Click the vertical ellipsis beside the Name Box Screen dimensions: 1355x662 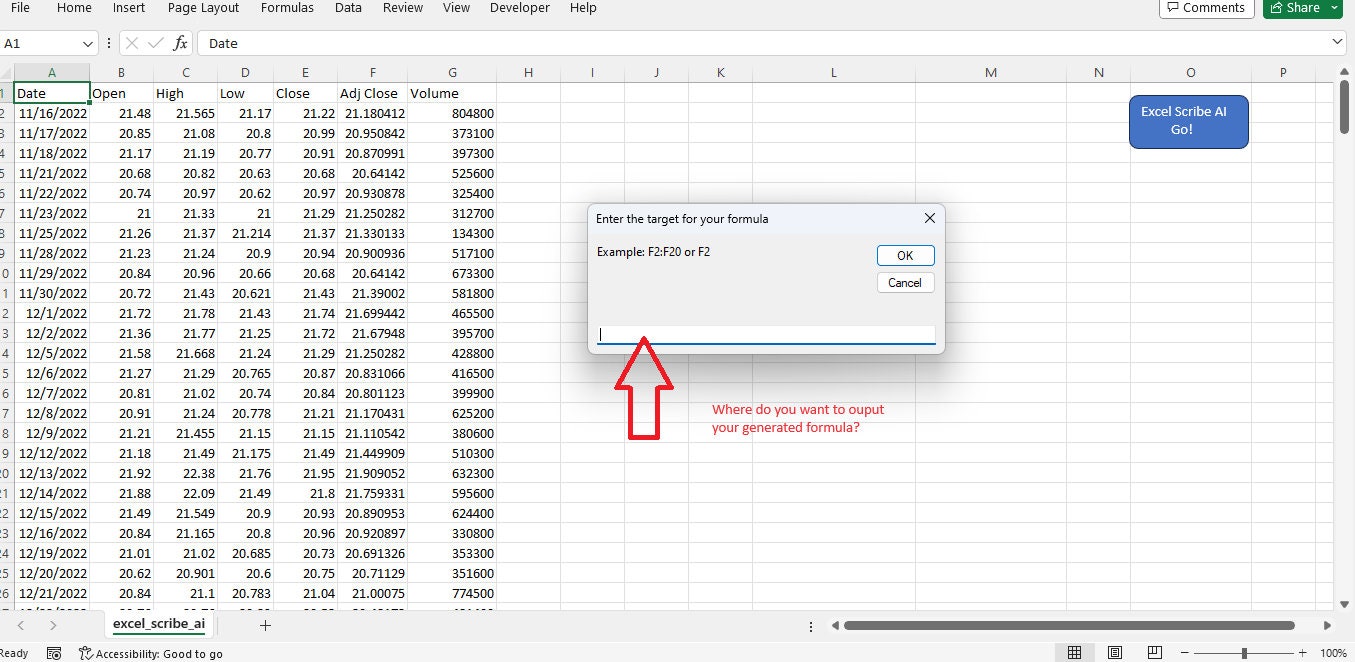pyautogui.click(x=108, y=43)
